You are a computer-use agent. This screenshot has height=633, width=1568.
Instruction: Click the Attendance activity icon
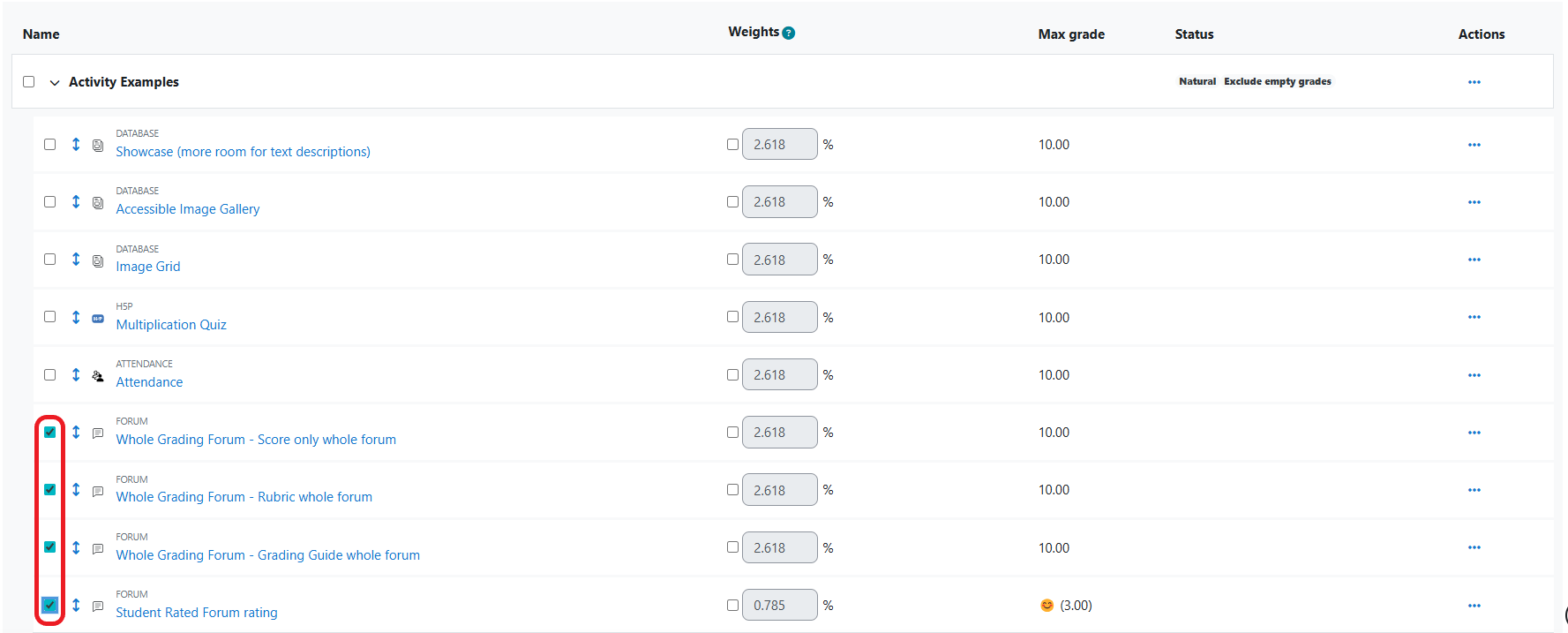click(98, 375)
